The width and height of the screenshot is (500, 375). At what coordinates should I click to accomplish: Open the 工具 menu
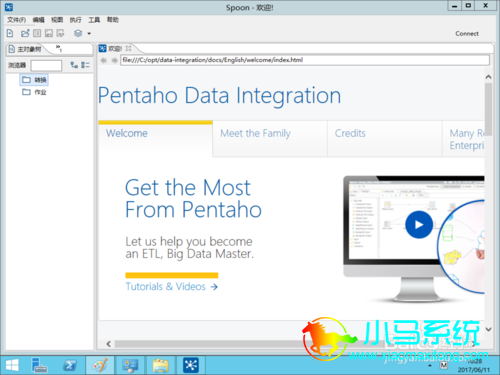pos(94,20)
